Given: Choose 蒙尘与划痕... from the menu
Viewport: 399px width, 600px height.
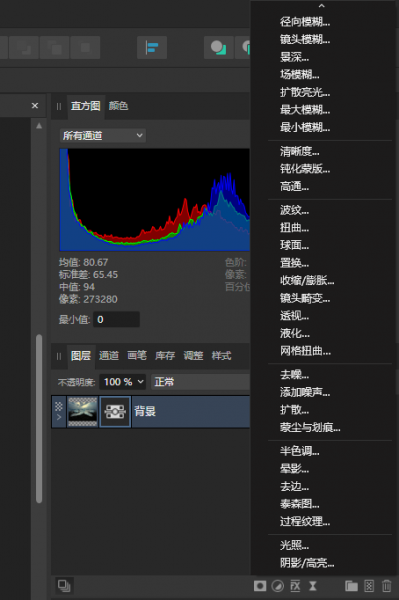Looking at the screenshot, I should (x=310, y=427).
